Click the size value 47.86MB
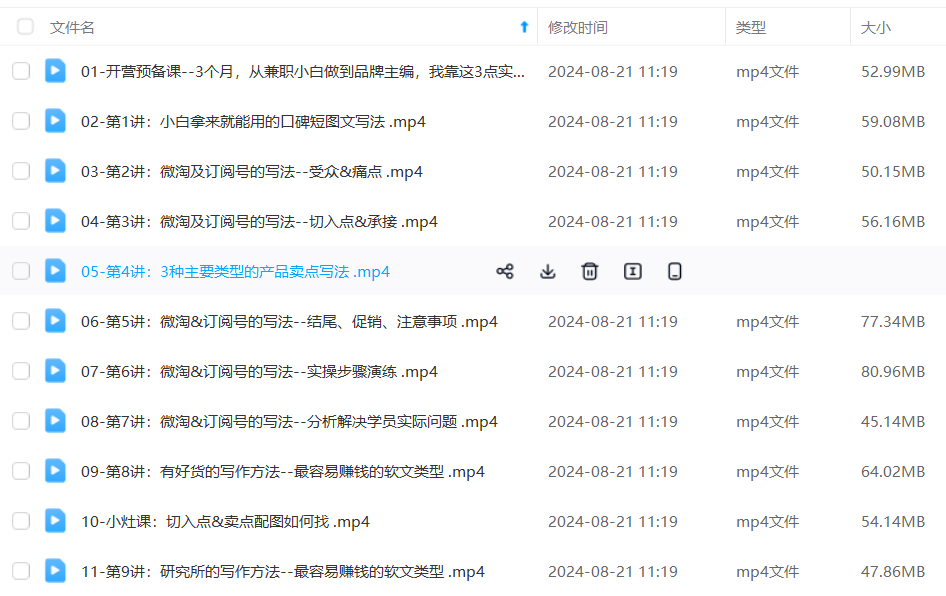The image size is (946, 596). [893, 572]
